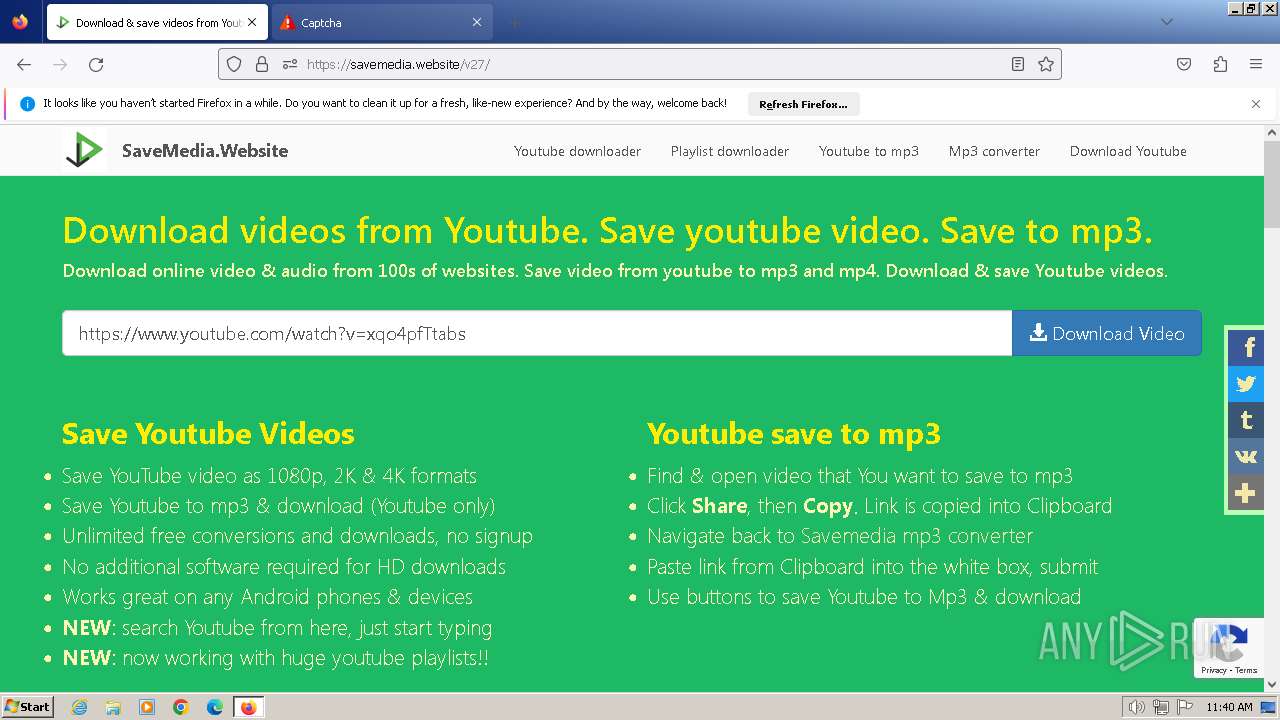Image resolution: width=1280 pixels, height=720 pixels.
Task: Bookmark this page with the star
Action: click(x=1046, y=64)
